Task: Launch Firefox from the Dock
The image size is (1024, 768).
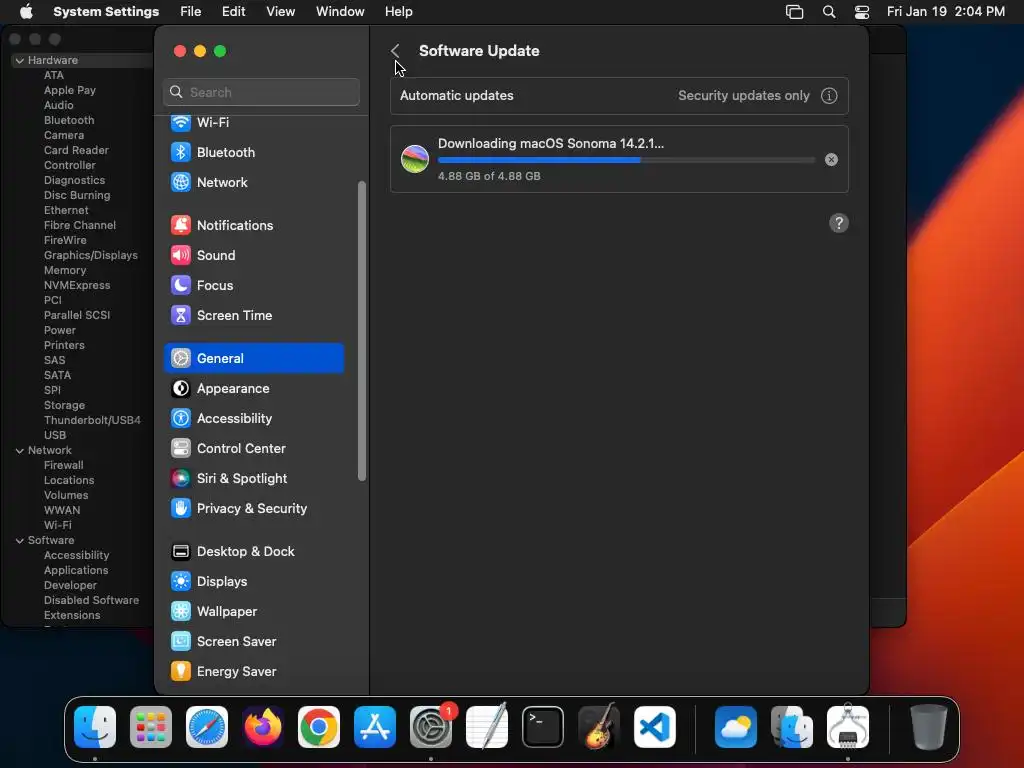Action: click(263, 727)
